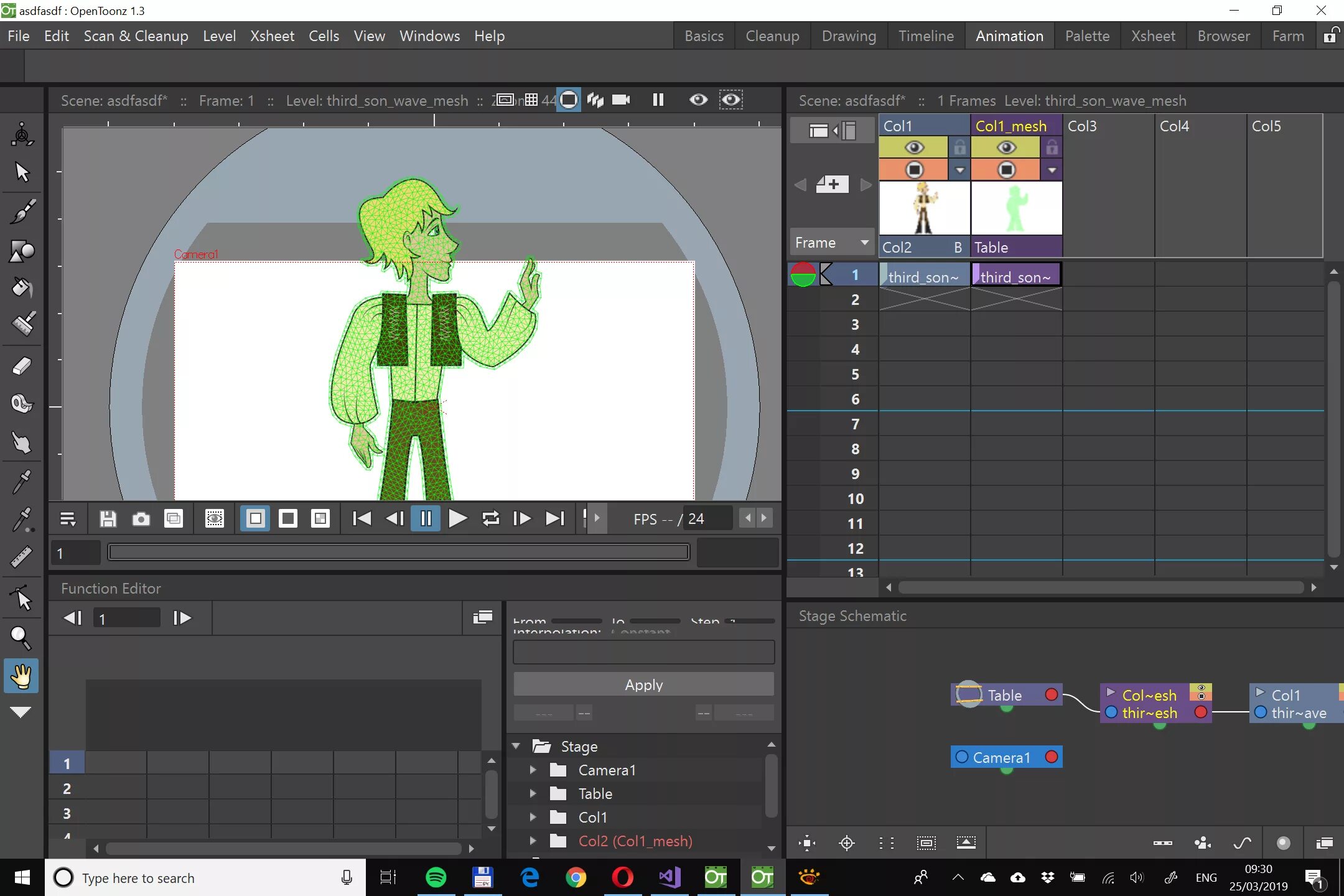Collapse the Stage folder tree
The width and height of the screenshot is (1344, 896).
pos(516,746)
